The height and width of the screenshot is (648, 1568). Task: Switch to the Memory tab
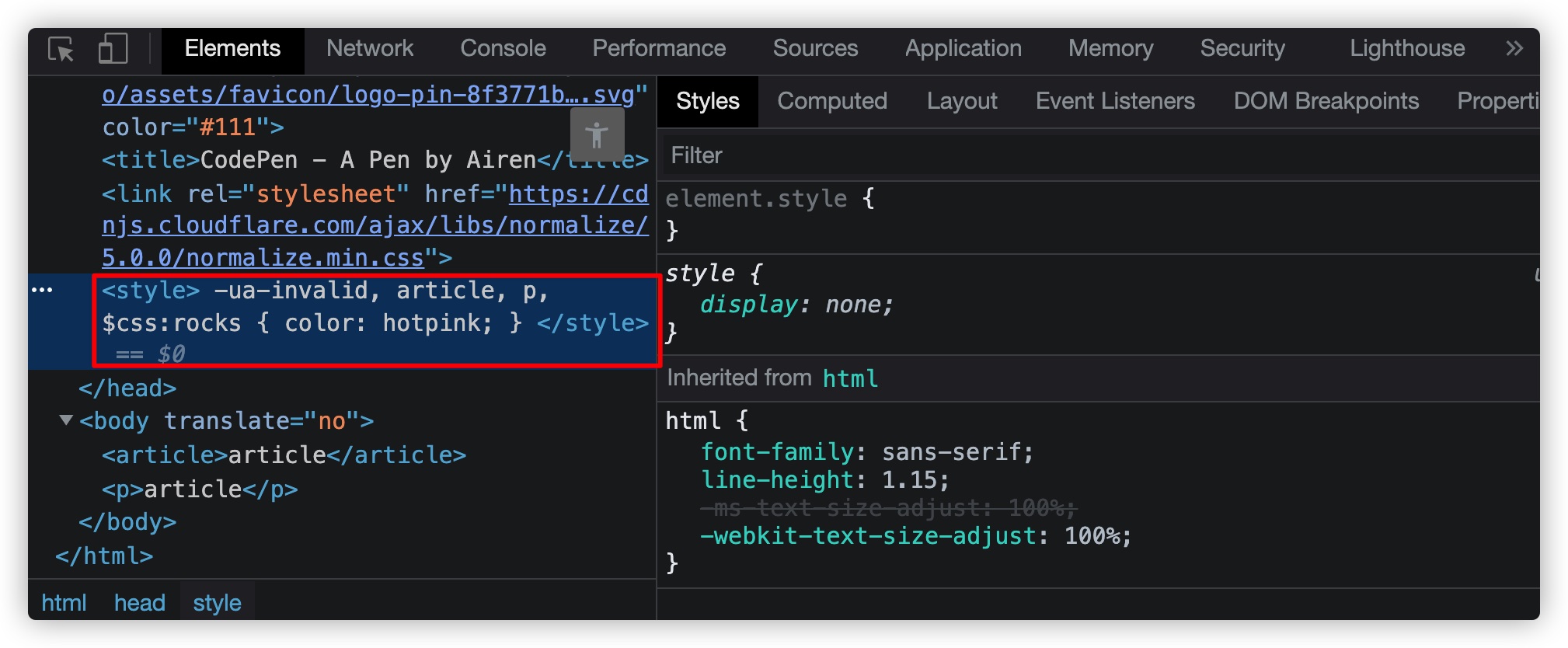1110,49
